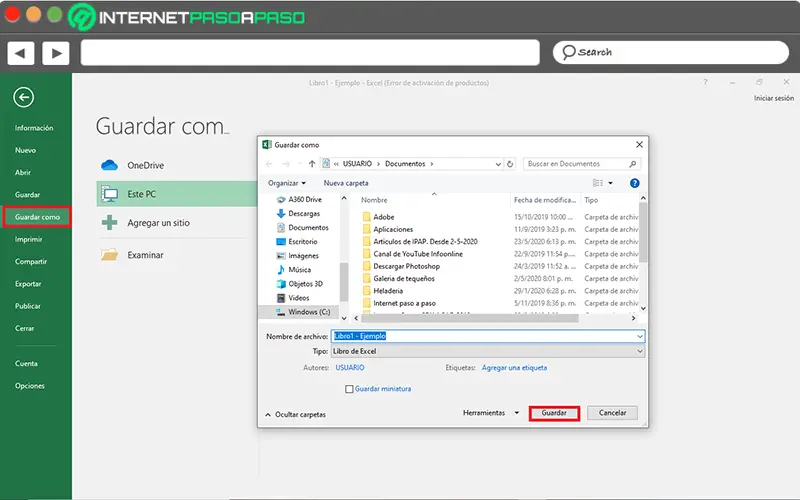
Task: Expand the address bar path dropdown
Action: (498, 164)
